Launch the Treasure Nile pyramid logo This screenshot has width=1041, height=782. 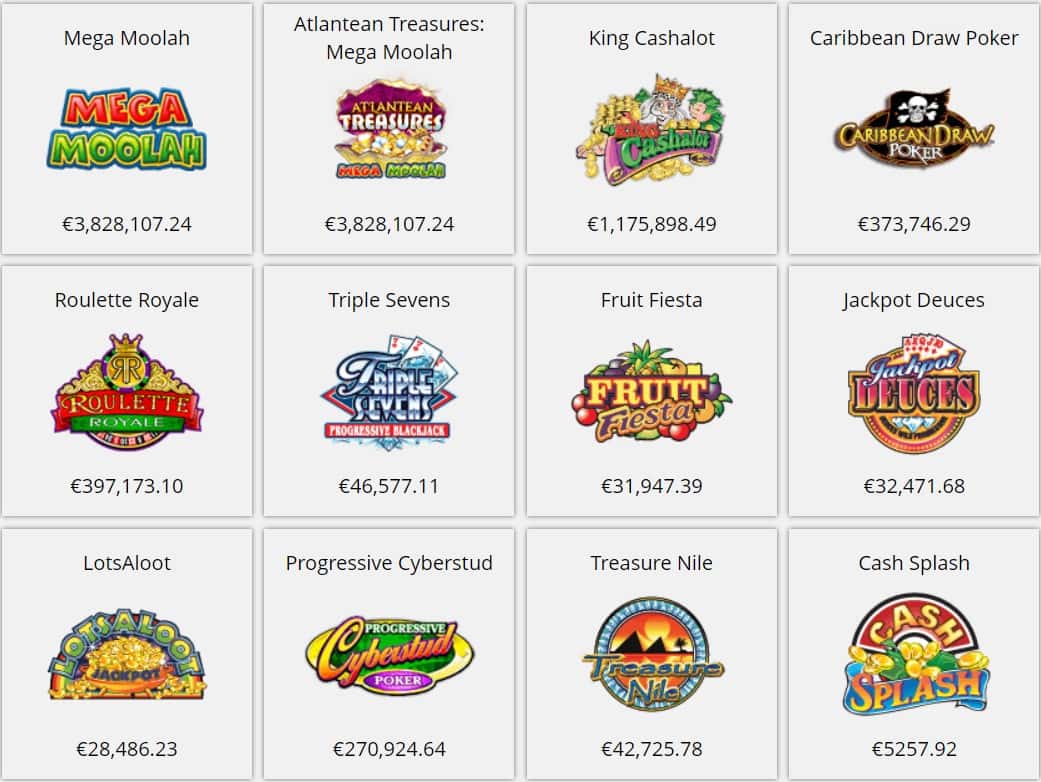tap(651, 654)
